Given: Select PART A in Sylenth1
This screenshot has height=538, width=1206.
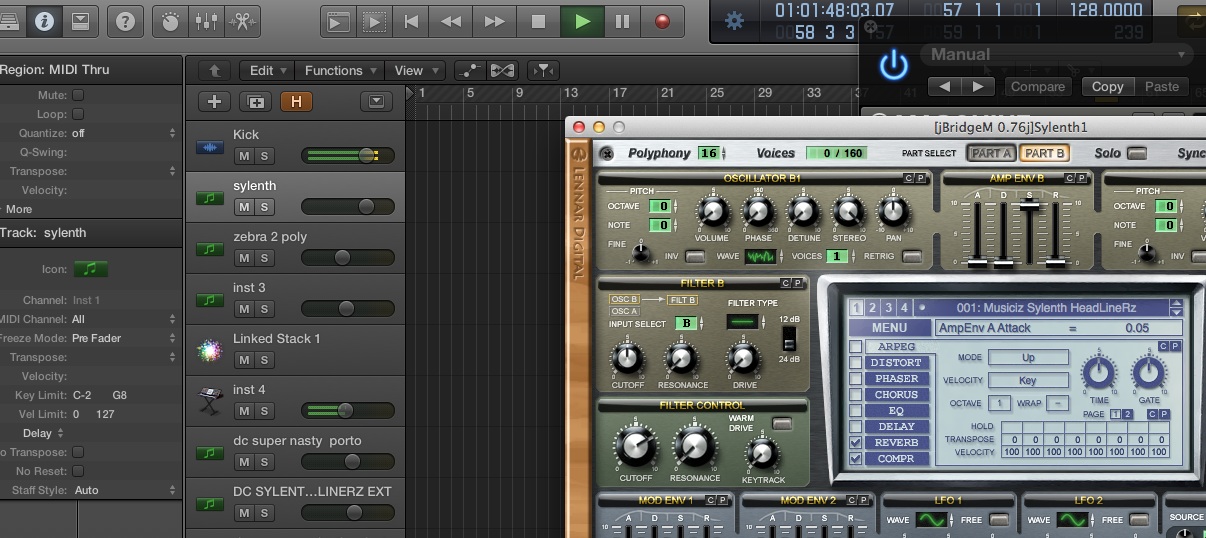Looking at the screenshot, I should point(991,153).
